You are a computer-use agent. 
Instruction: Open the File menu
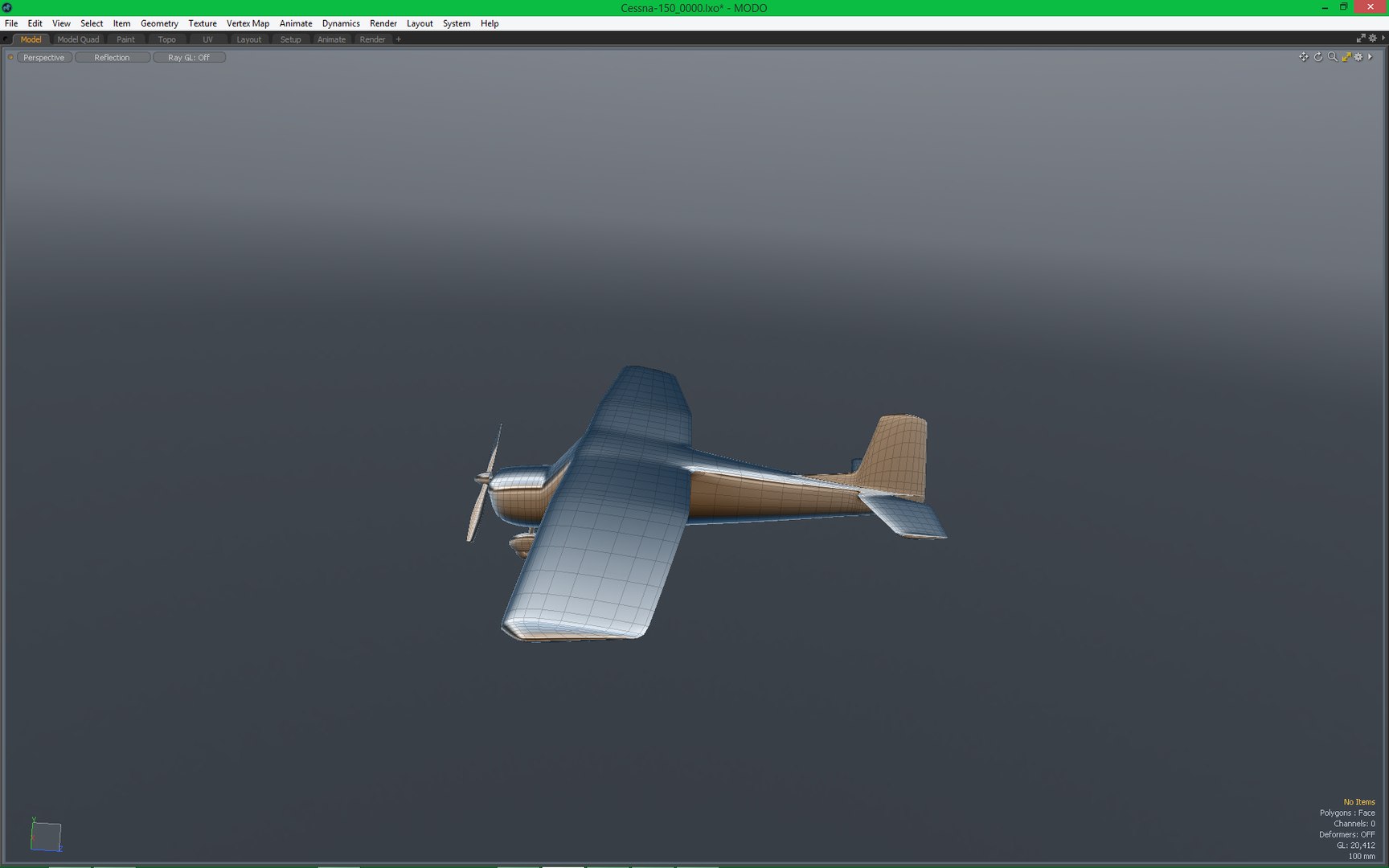11,23
